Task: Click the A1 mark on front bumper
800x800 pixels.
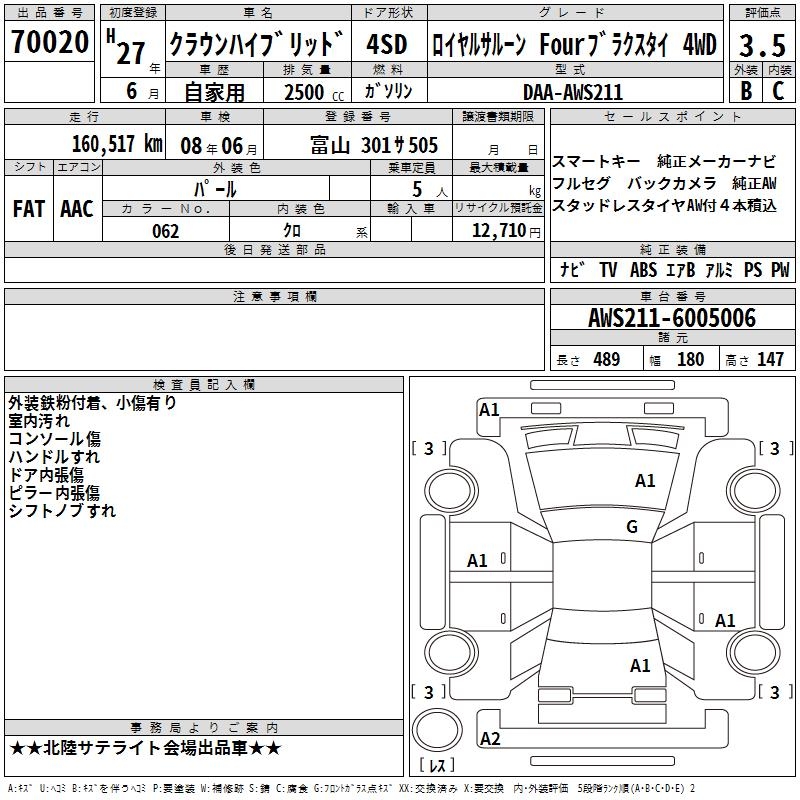Action: pyautogui.click(x=489, y=409)
